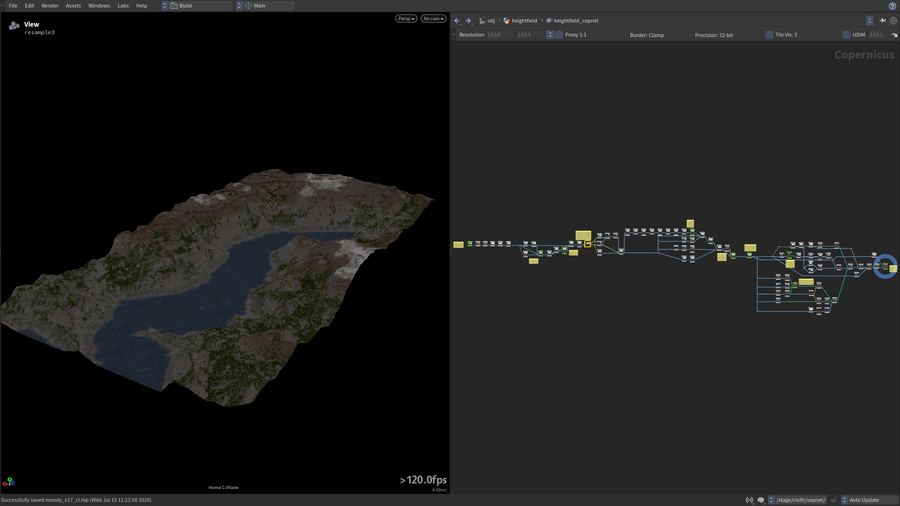Go forward in network history
The height and width of the screenshot is (506, 900).
click(468, 21)
